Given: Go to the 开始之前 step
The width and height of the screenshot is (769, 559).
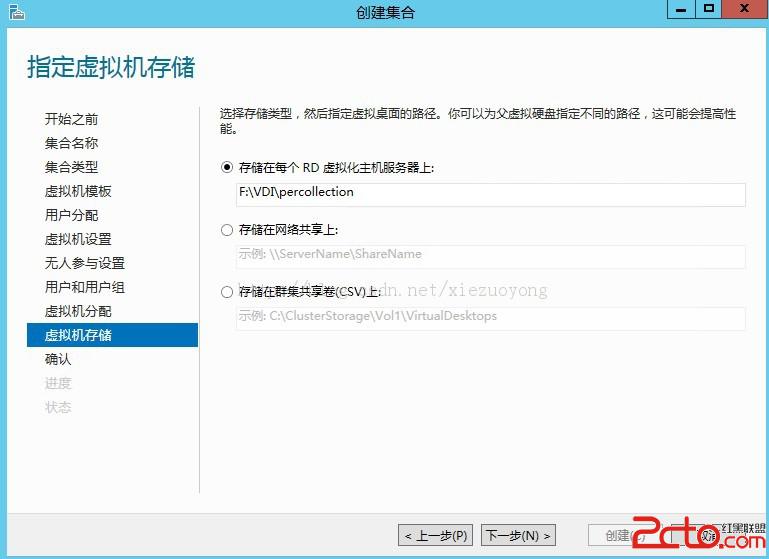Looking at the screenshot, I should 71,119.
